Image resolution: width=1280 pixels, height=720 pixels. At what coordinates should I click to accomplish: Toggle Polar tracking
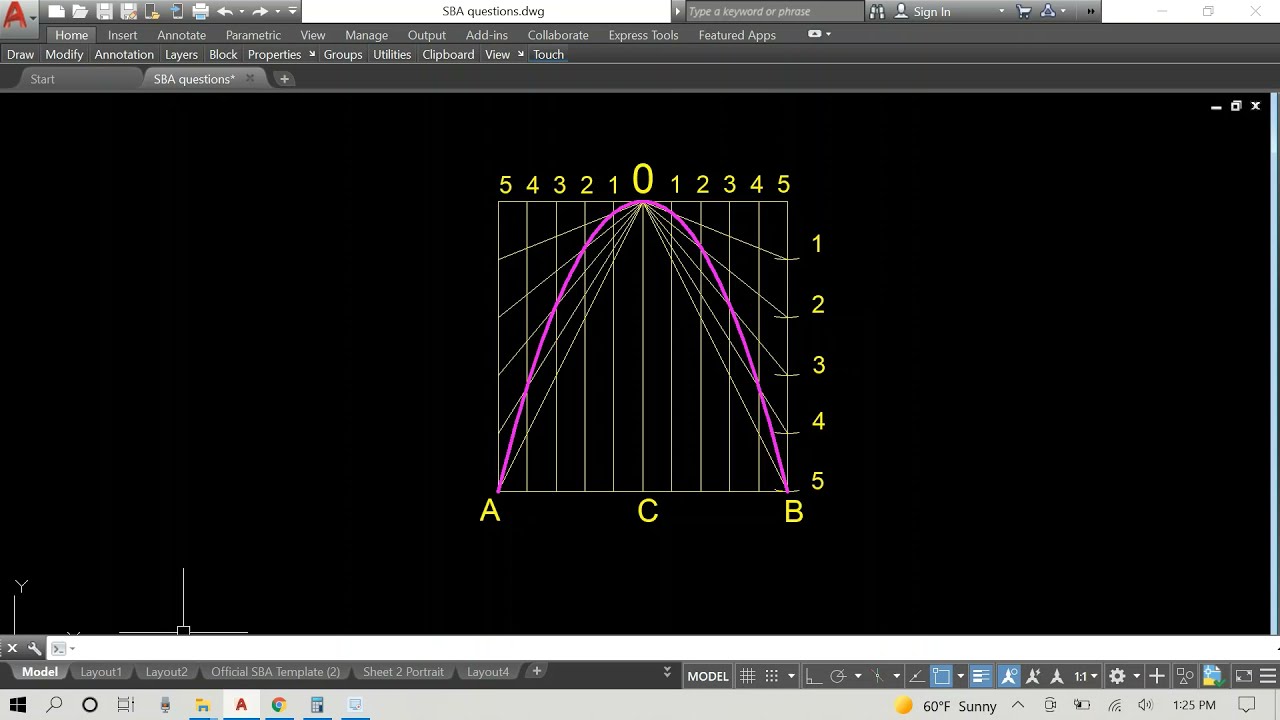point(838,676)
